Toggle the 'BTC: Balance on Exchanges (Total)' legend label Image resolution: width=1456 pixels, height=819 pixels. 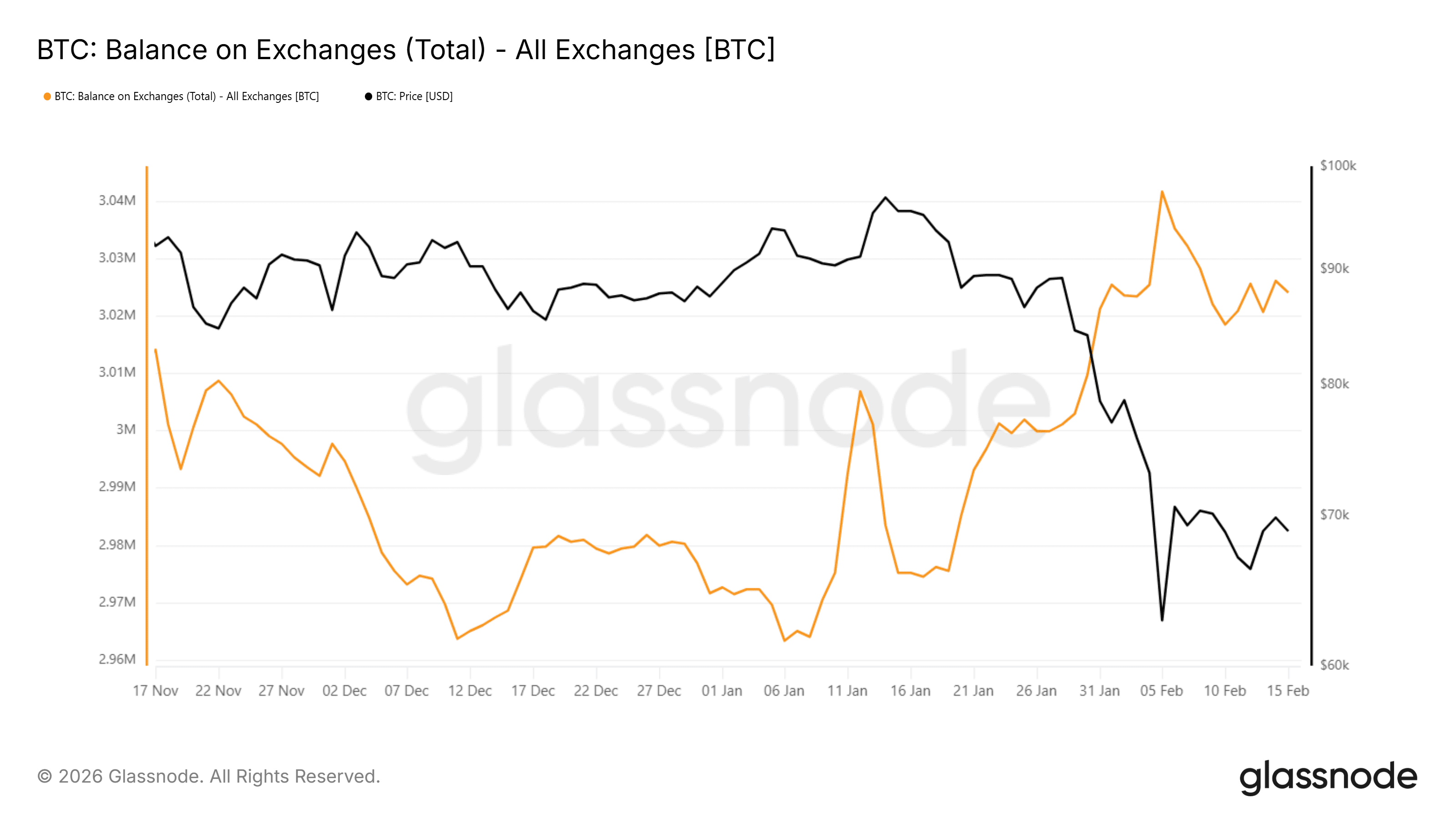187,96
